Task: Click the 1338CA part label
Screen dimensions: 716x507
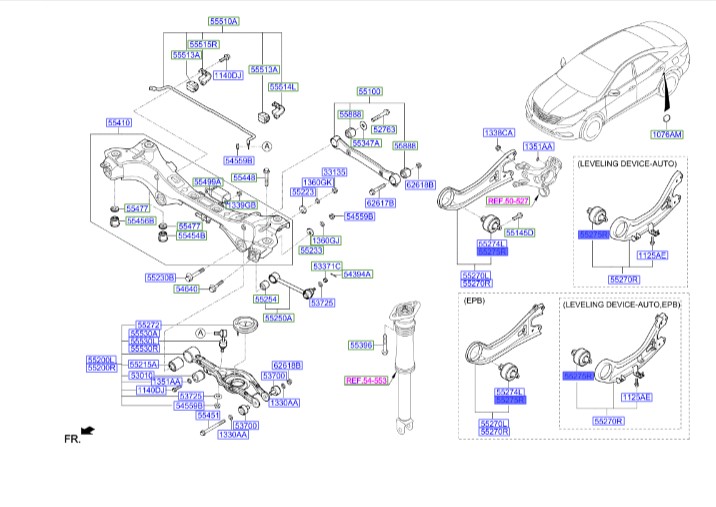Action: pos(499,132)
